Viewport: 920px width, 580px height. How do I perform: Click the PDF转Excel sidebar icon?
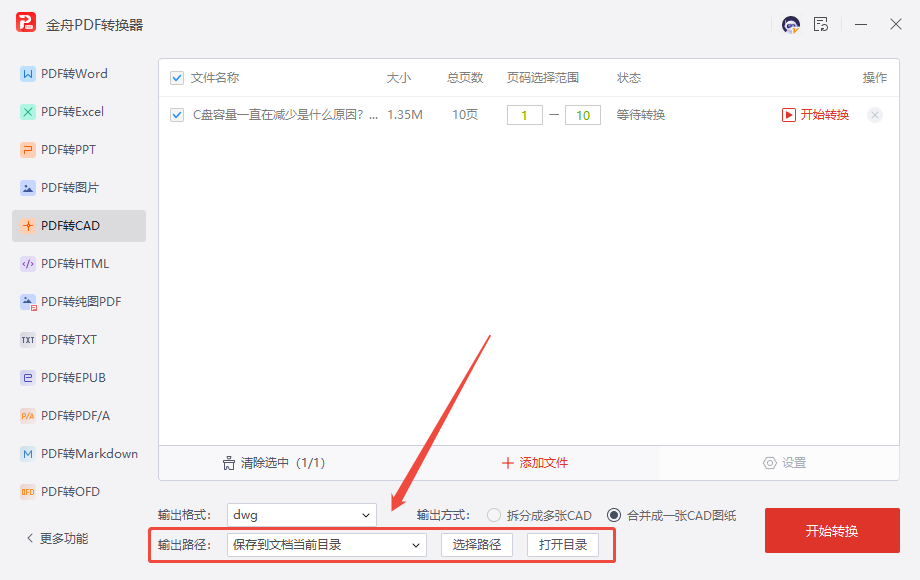coord(28,112)
